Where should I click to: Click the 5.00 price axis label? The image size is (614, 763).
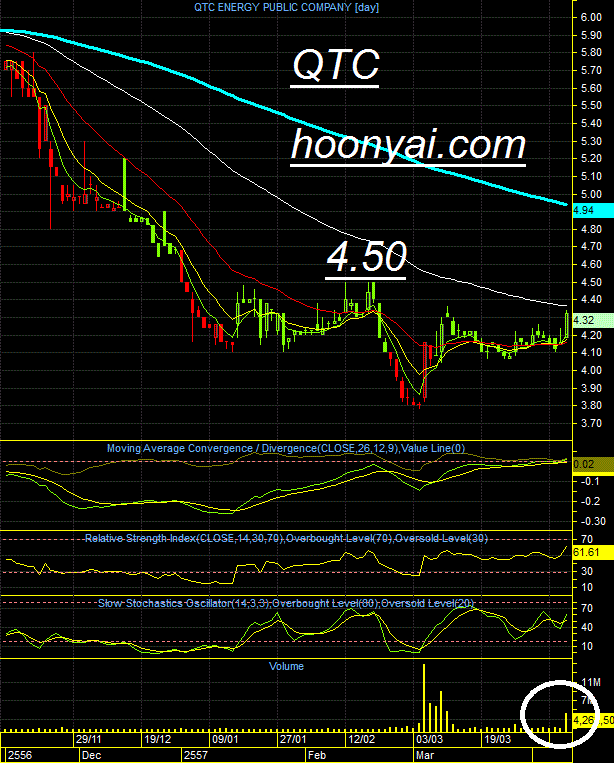click(x=591, y=195)
